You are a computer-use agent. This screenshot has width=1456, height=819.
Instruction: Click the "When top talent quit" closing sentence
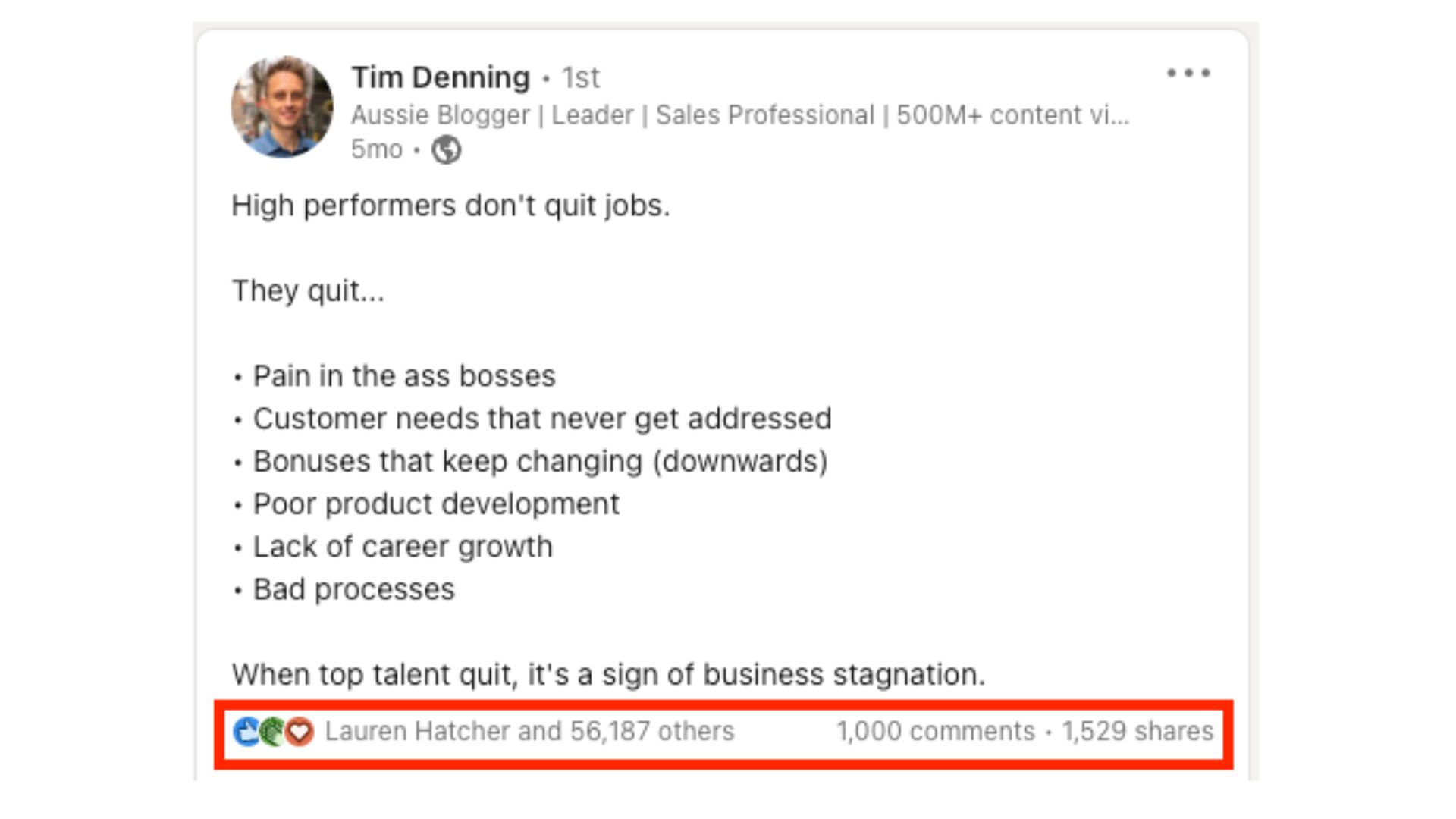pyautogui.click(x=608, y=674)
